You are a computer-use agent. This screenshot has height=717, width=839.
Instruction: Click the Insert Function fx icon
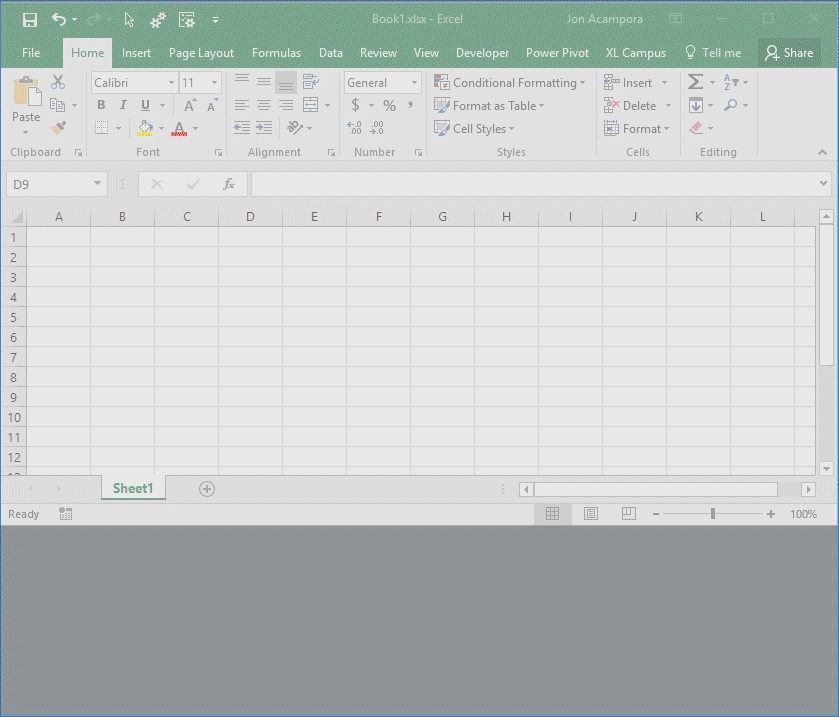(229, 184)
